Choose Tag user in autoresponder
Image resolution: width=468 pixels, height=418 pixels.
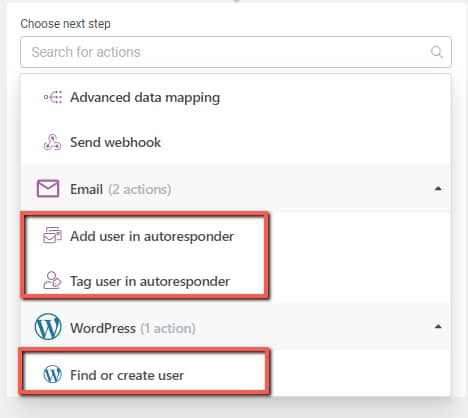pyautogui.click(x=236, y=281)
